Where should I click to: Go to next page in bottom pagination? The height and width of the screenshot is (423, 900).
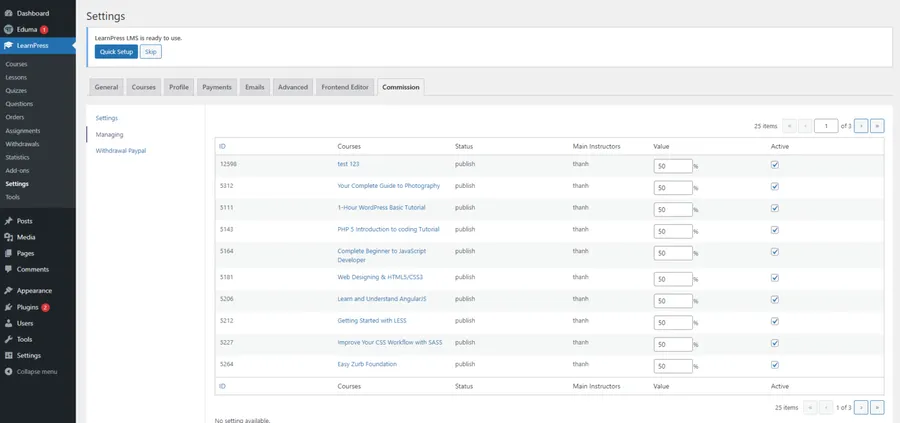pyautogui.click(x=860, y=408)
